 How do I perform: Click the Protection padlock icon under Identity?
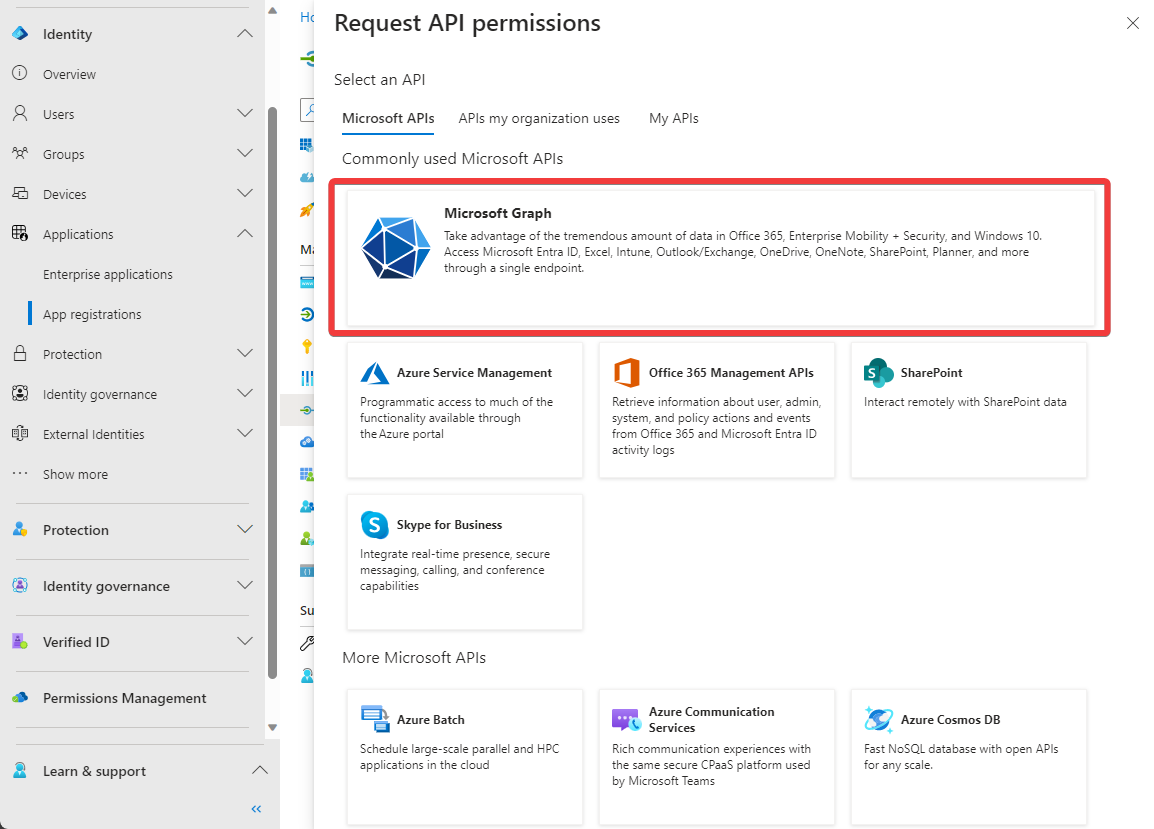pyautogui.click(x=20, y=353)
